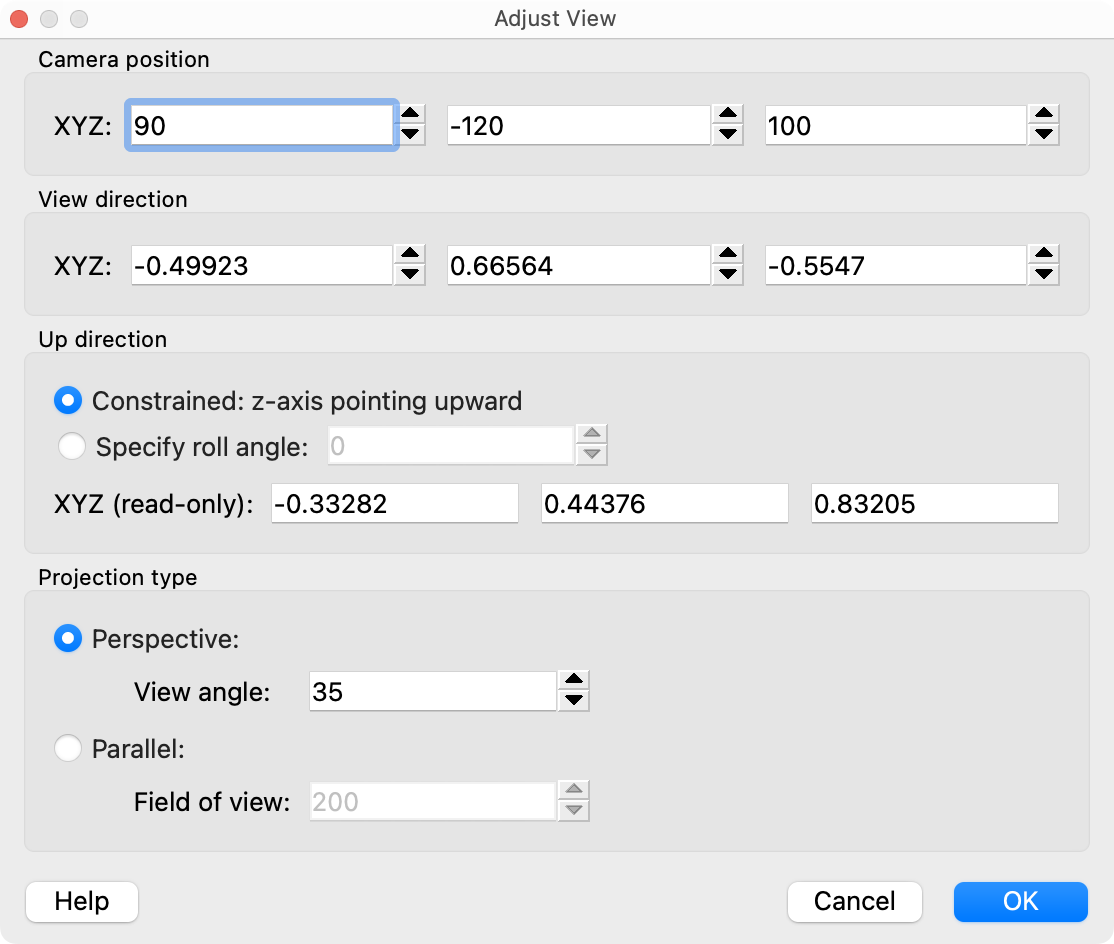Click the camera position Z field showing 100
1114x944 pixels.
click(x=894, y=126)
